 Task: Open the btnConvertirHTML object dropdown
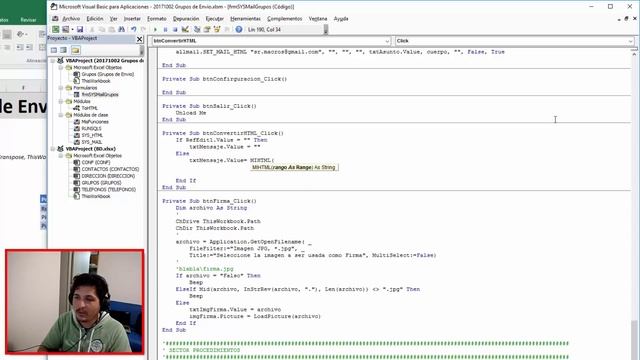point(387,41)
